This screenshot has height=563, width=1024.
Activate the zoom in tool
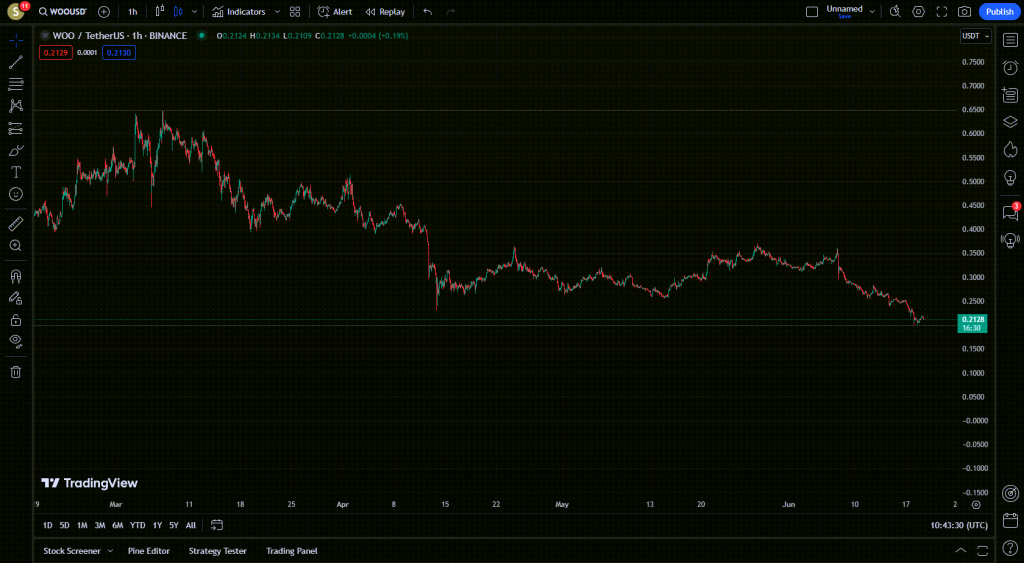click(x=16, y=246)
